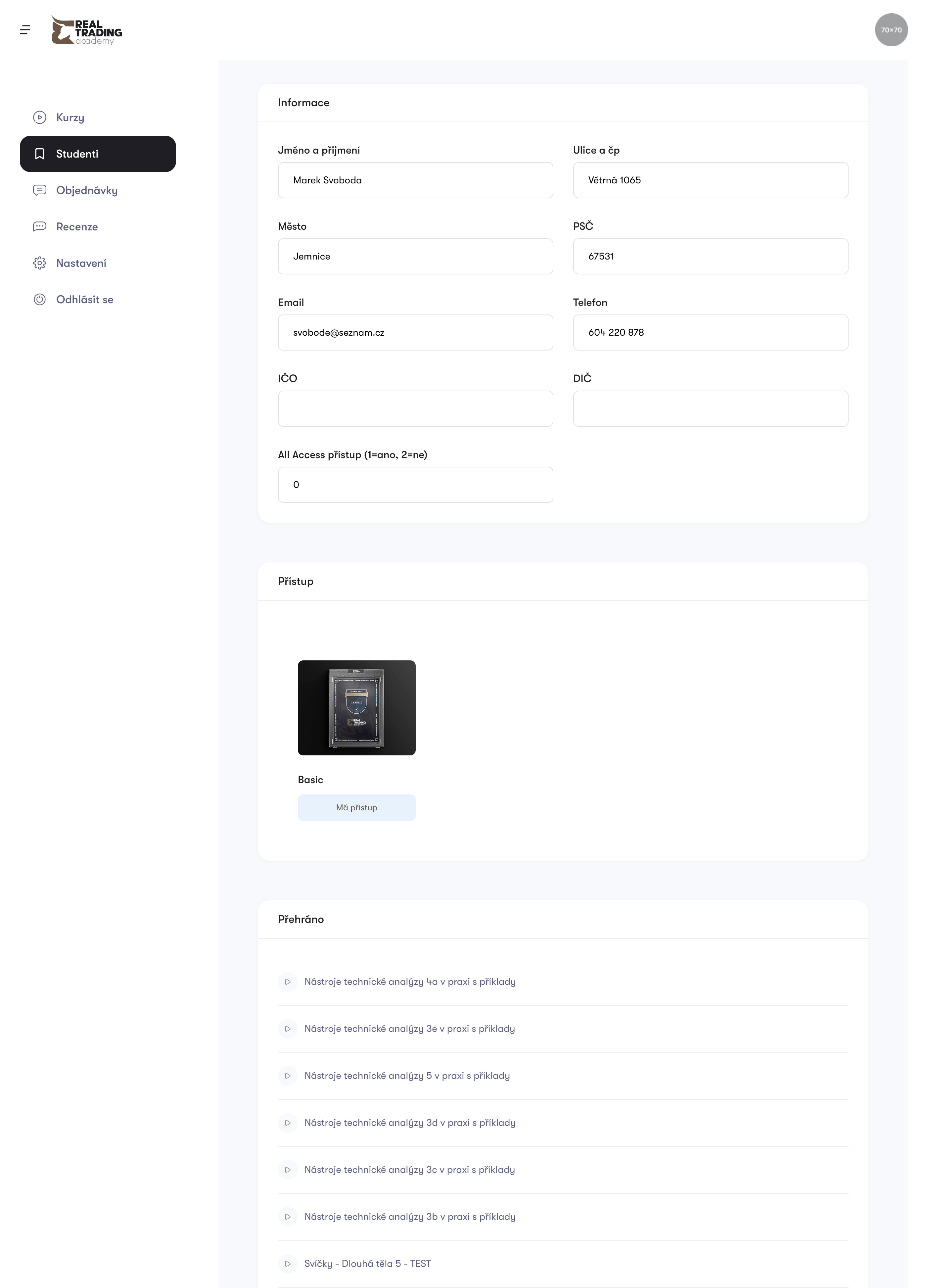
Task: Open the Real Trading Academy logo
Action: [x=86, y=30]
